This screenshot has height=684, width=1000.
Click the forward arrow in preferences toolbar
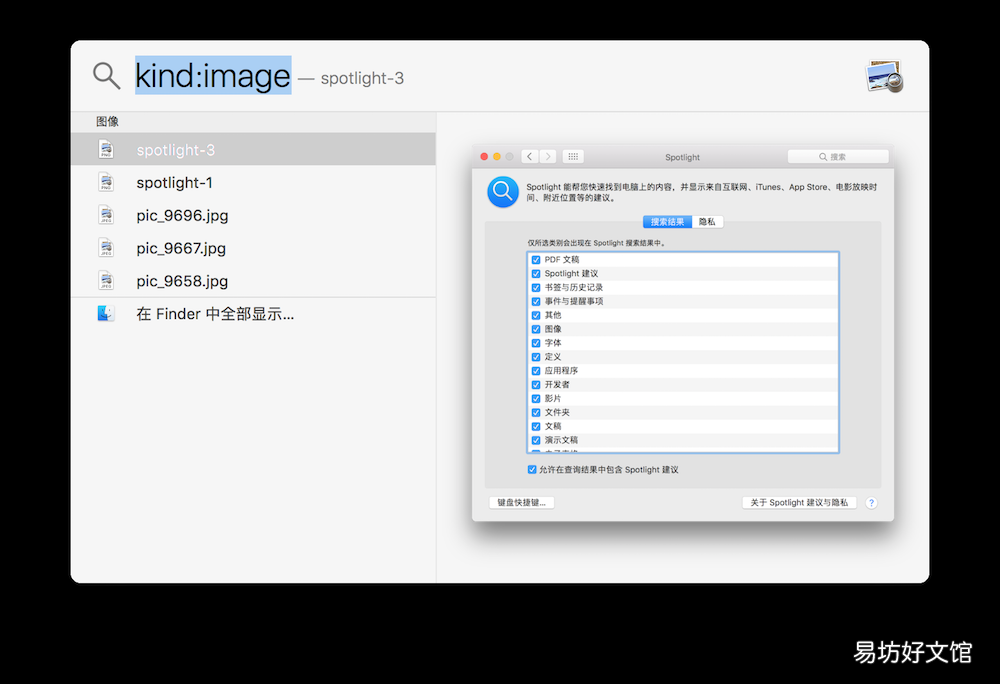coord(548,157)
